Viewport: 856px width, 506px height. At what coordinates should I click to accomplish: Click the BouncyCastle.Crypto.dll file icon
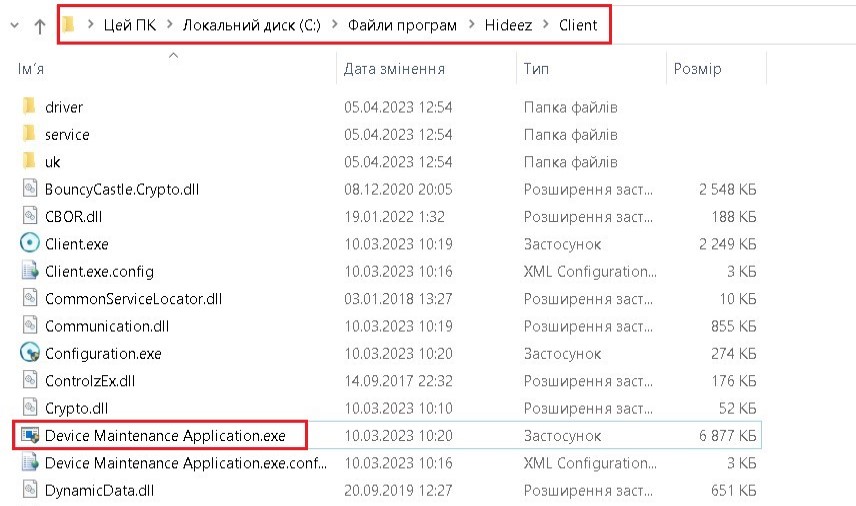(x=30, y=189)
